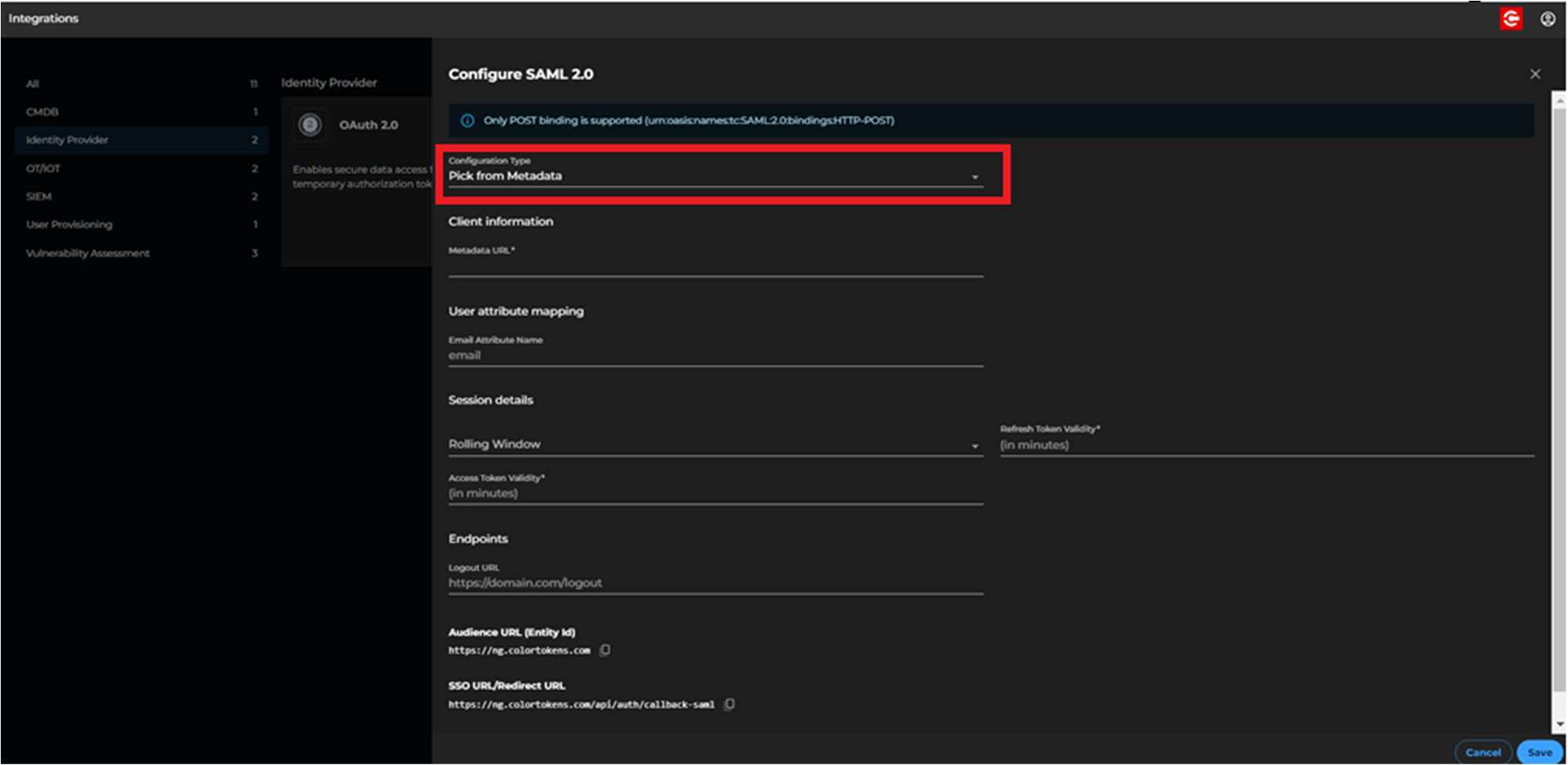Viewport: 1568px width, 765px height.
Task: Open the Rolling Window session dropdown
Action: coord(975,445)
